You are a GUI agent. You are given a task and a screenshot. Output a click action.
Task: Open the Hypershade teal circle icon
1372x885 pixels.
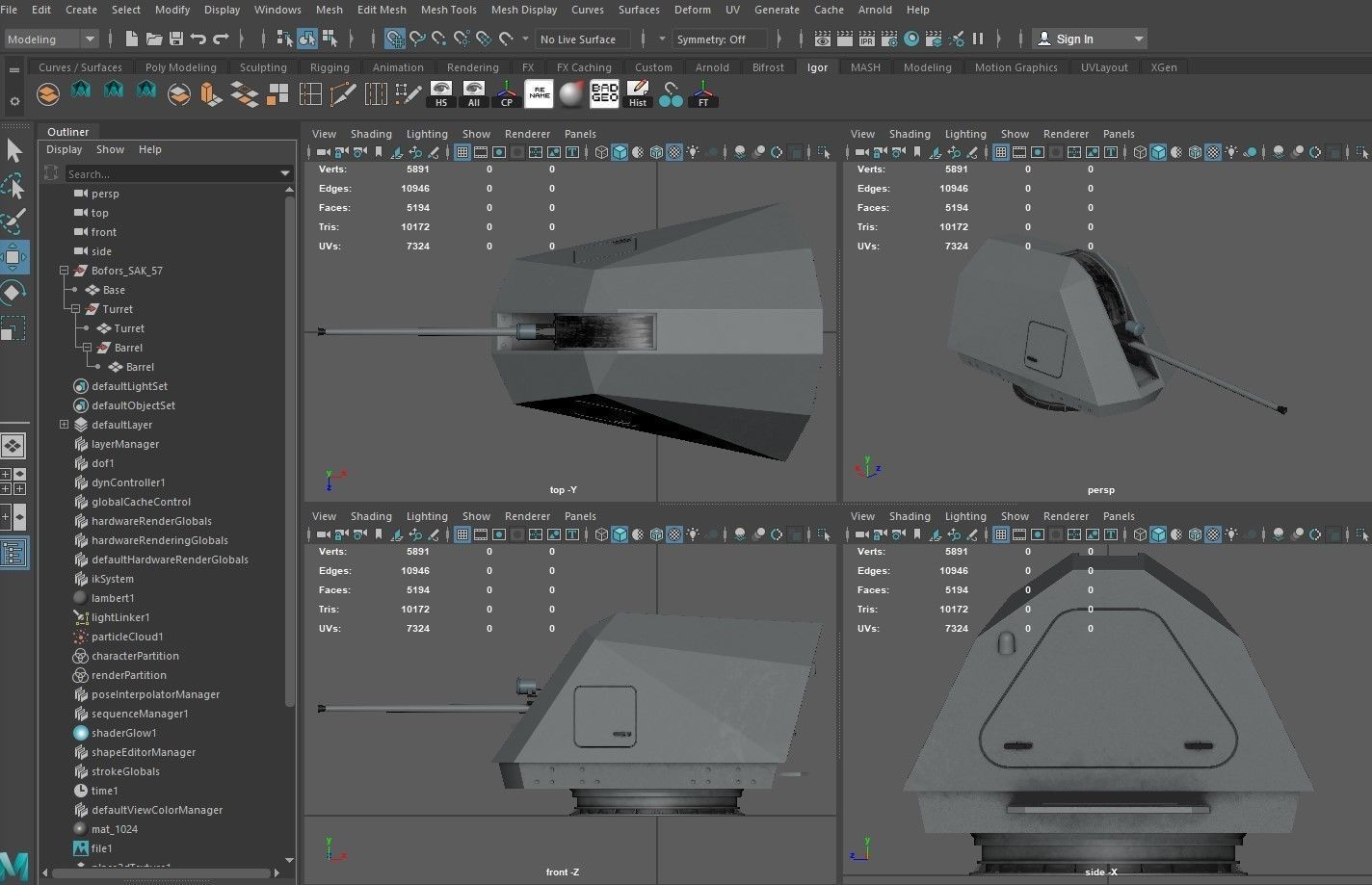(x=910, y=39)
